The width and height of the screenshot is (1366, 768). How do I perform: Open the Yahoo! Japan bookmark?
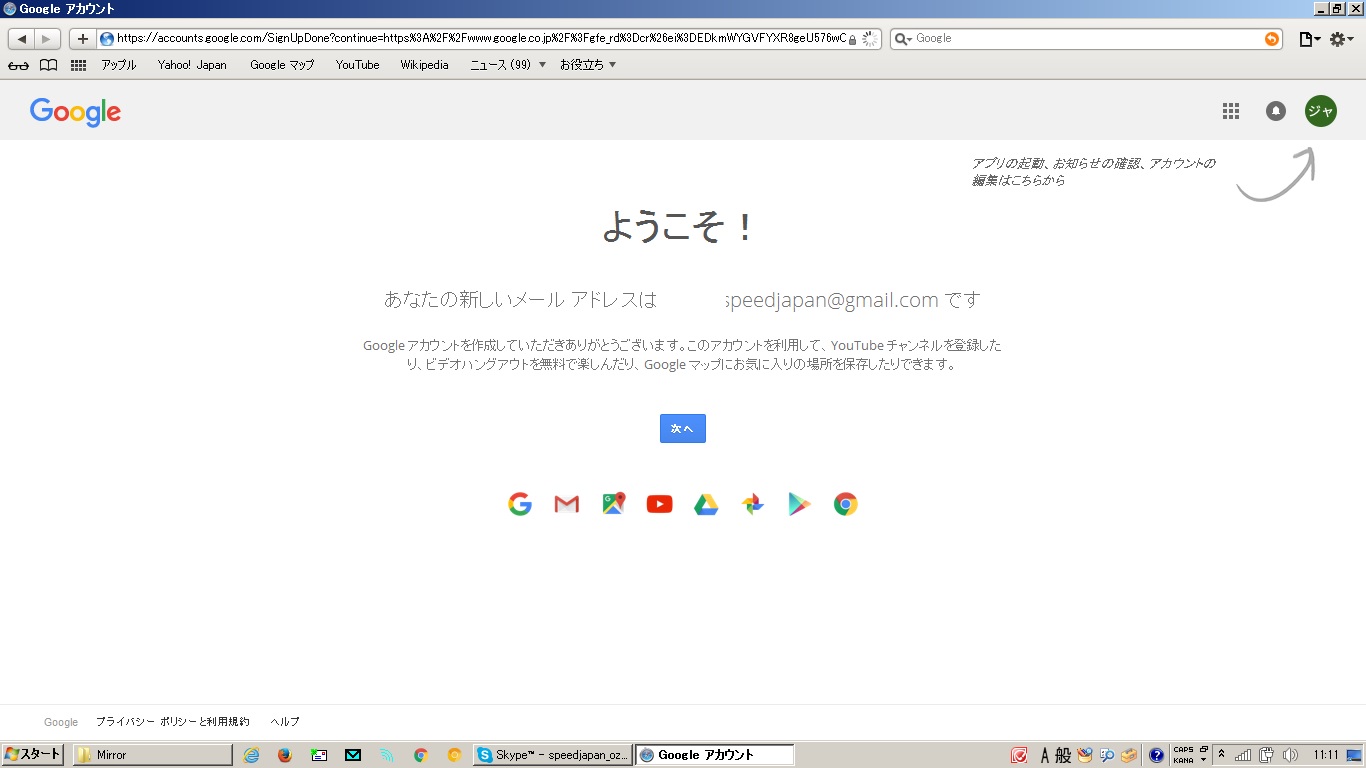[x=192, y=65]
